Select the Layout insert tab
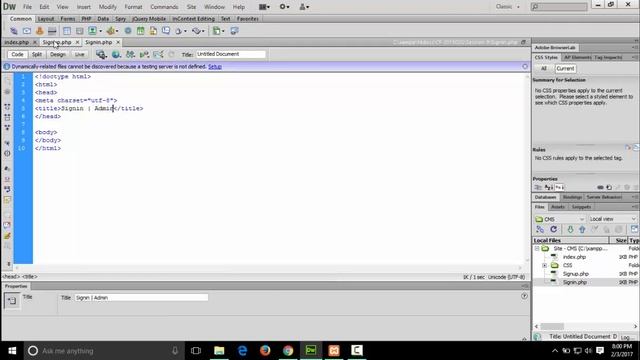Screen dimensions: 640x360 [46, 19]
